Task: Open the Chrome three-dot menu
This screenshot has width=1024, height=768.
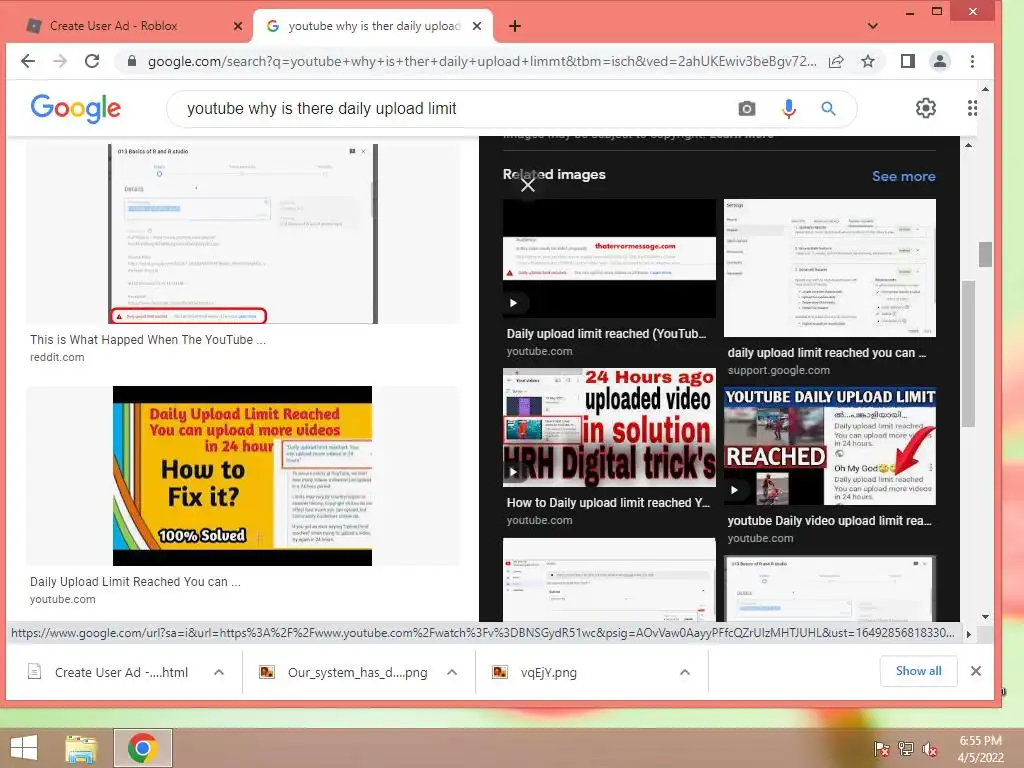Action: [972, 61]
